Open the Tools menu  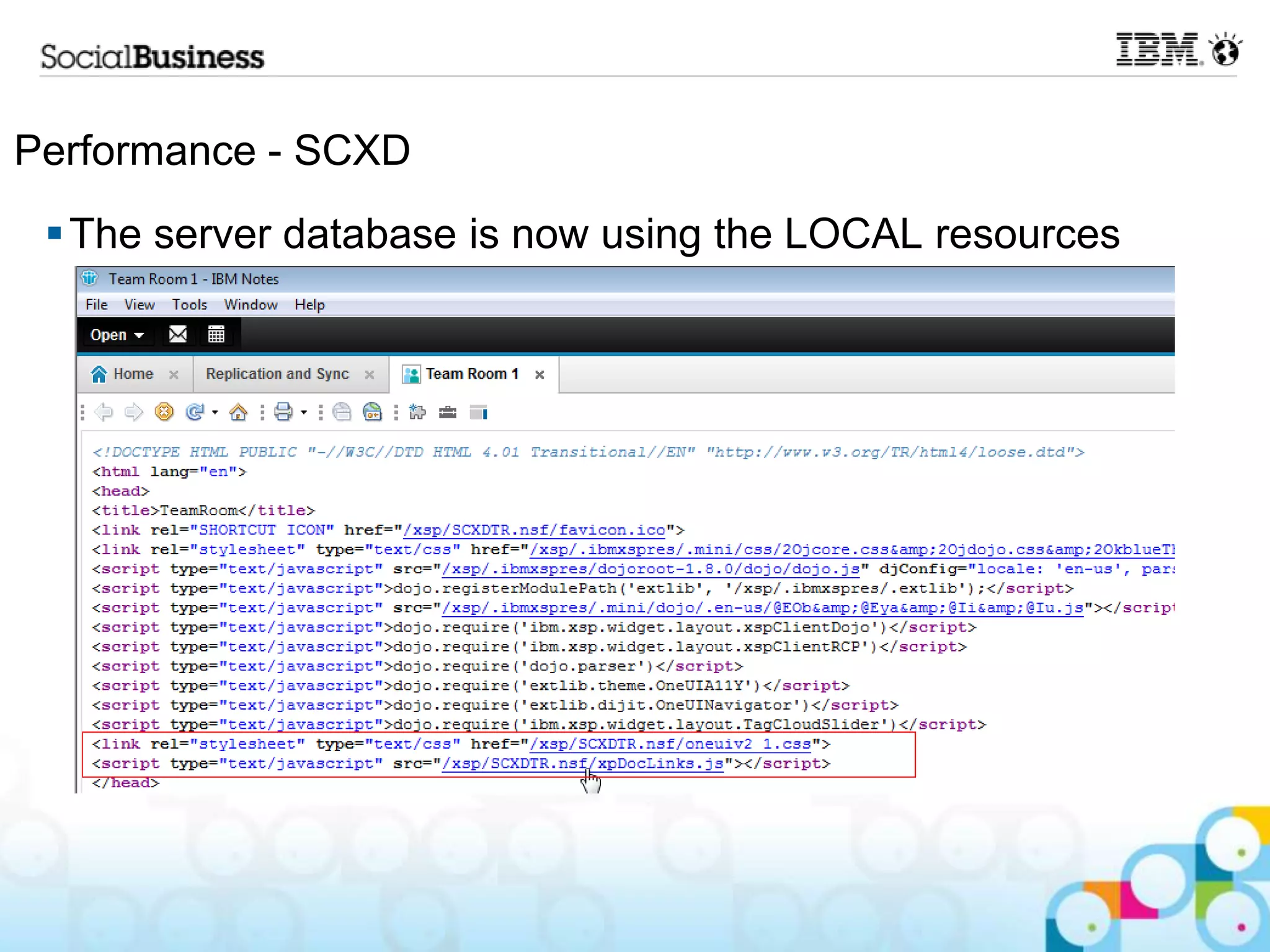(190, 304)
